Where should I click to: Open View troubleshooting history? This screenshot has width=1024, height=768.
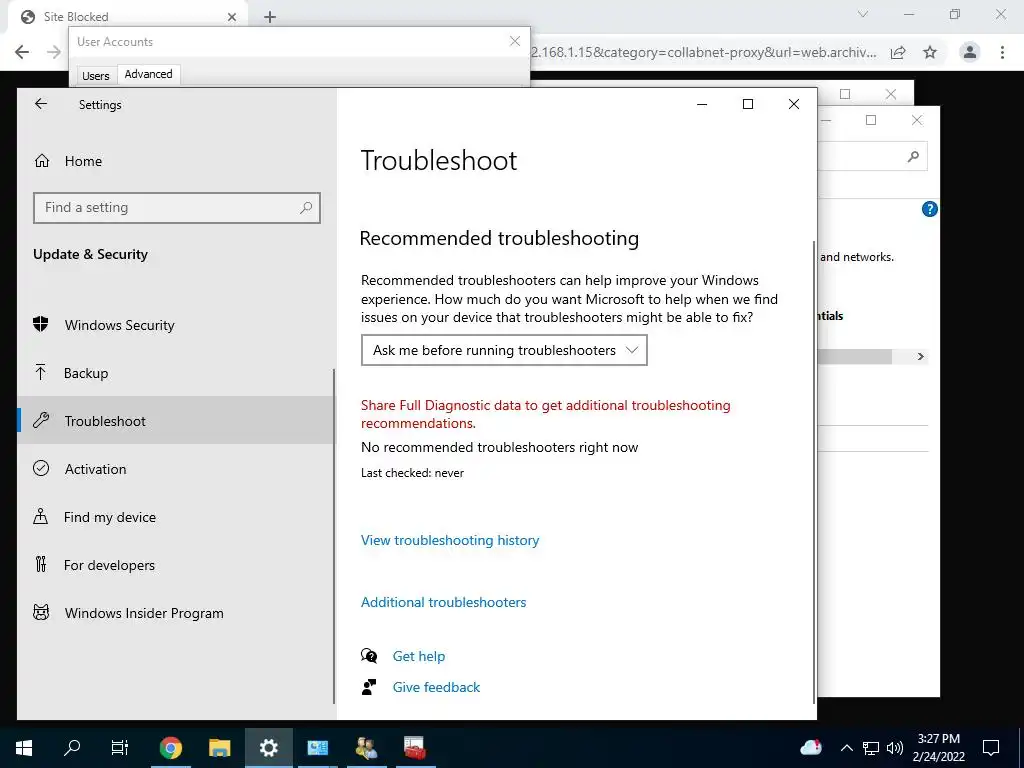tap(450, 540)
